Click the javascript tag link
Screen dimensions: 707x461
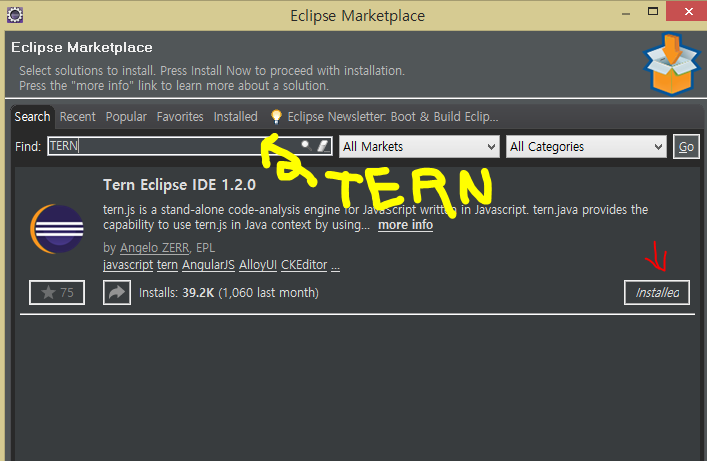(x=128, y=265)
